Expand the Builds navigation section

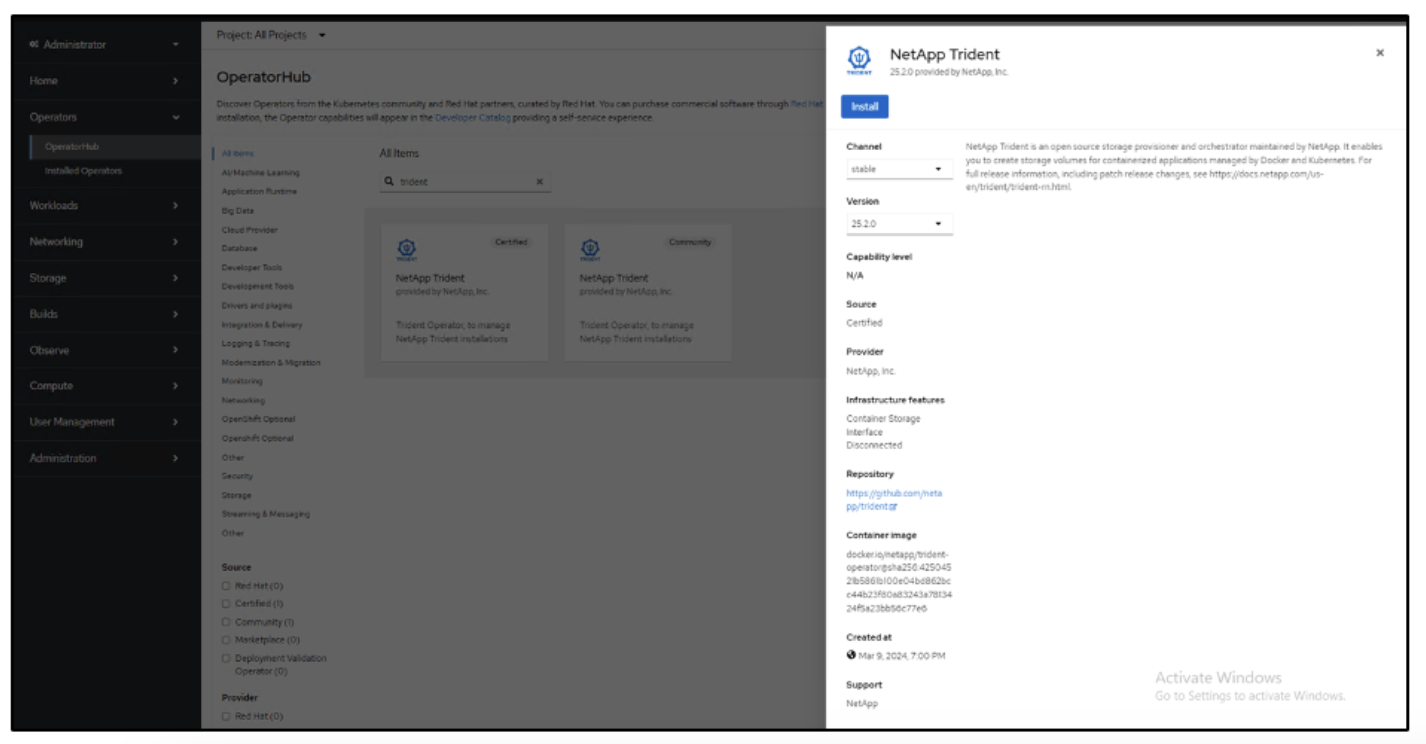(105, 314)
